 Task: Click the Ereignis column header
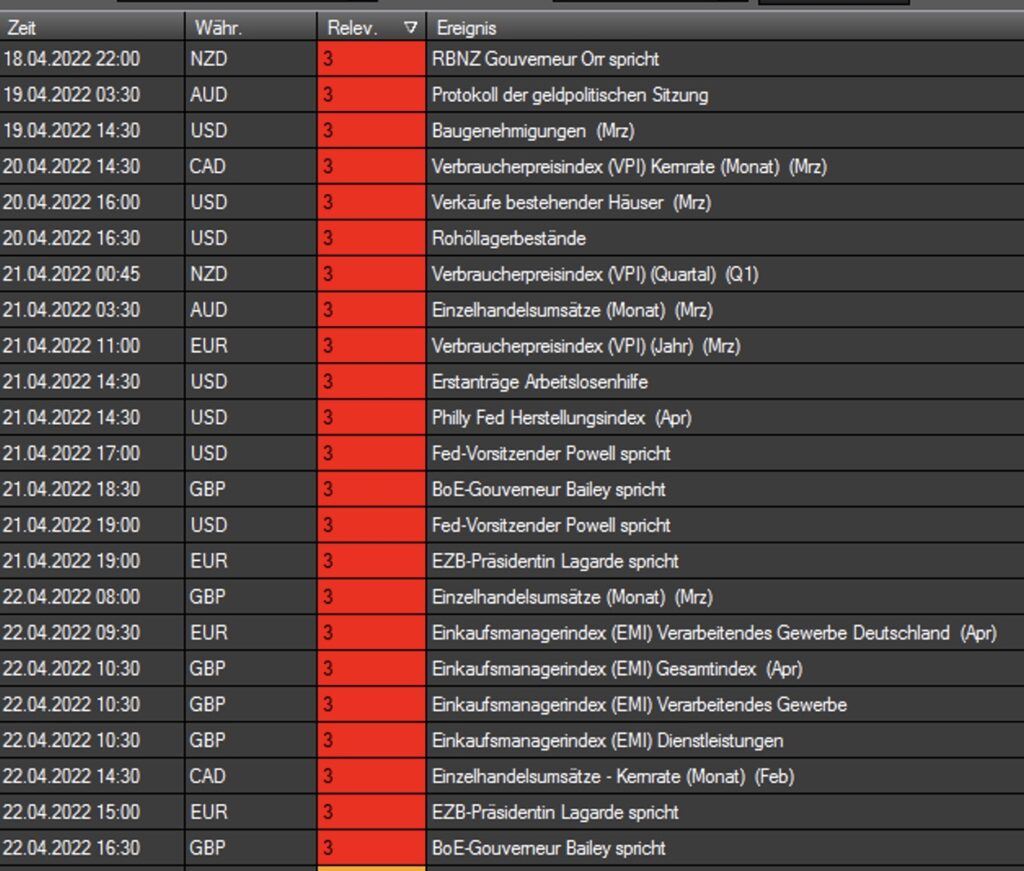coord(720,28)
